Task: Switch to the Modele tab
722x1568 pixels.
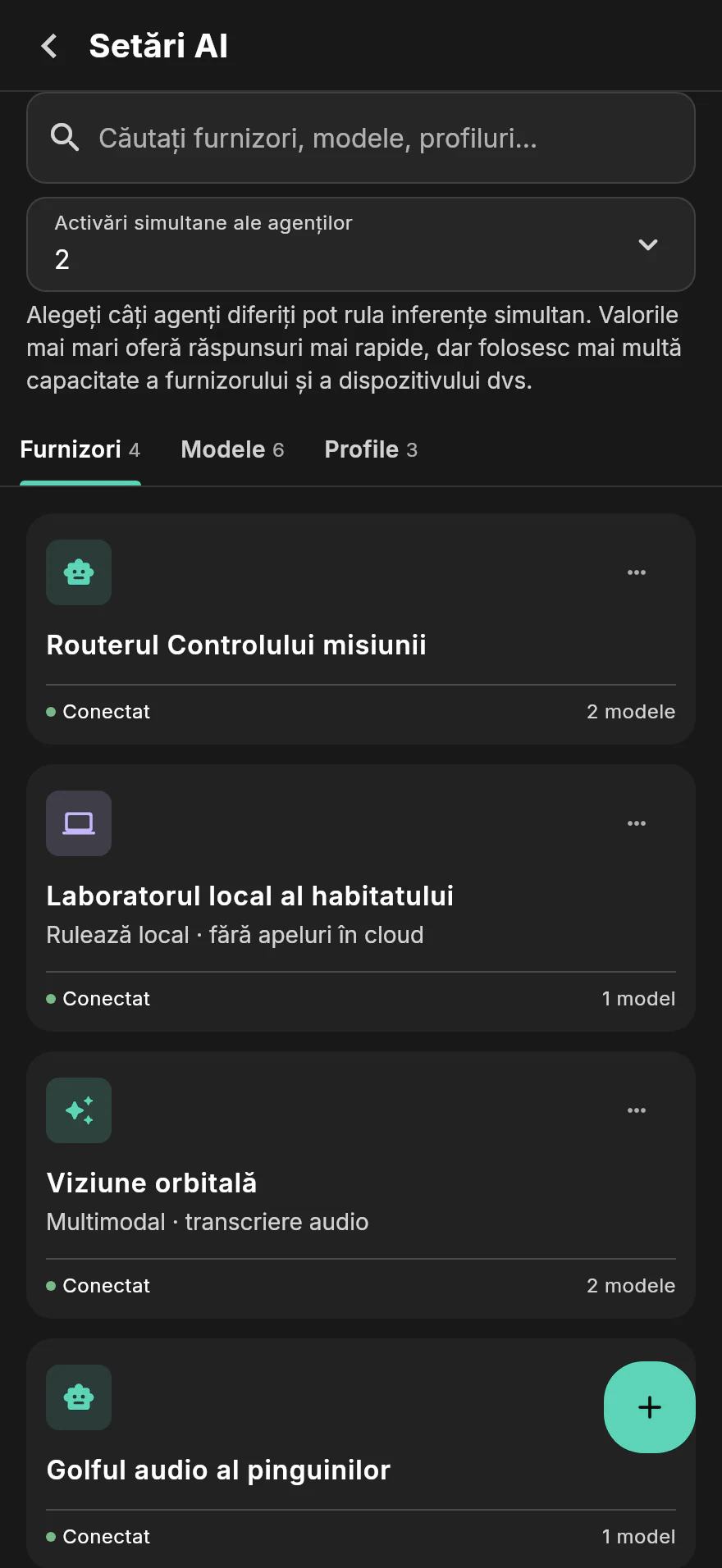Action: tap(232, 449)
